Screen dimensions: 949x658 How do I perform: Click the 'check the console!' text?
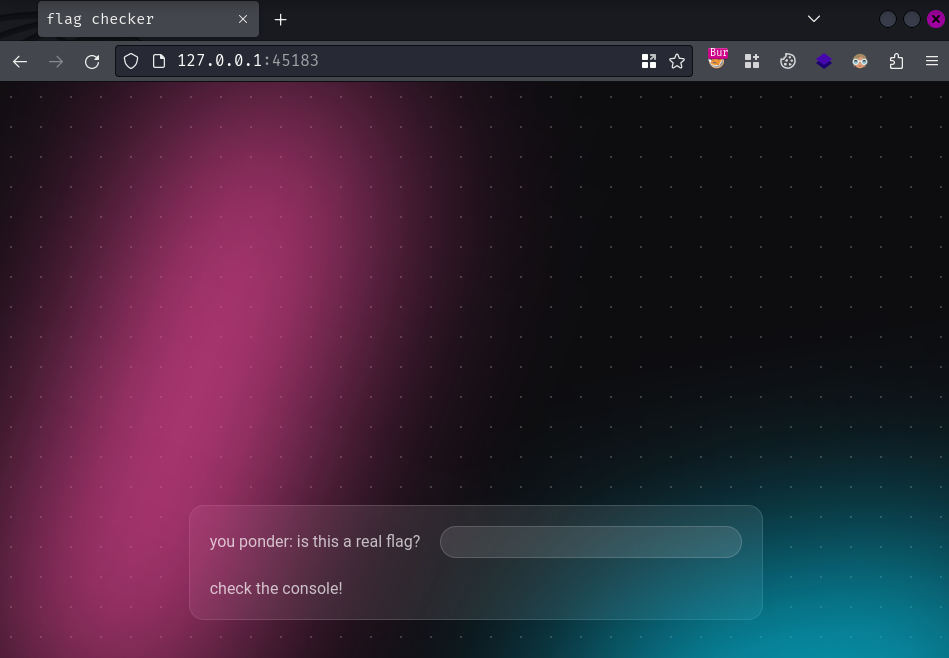[x=276, y=588]
